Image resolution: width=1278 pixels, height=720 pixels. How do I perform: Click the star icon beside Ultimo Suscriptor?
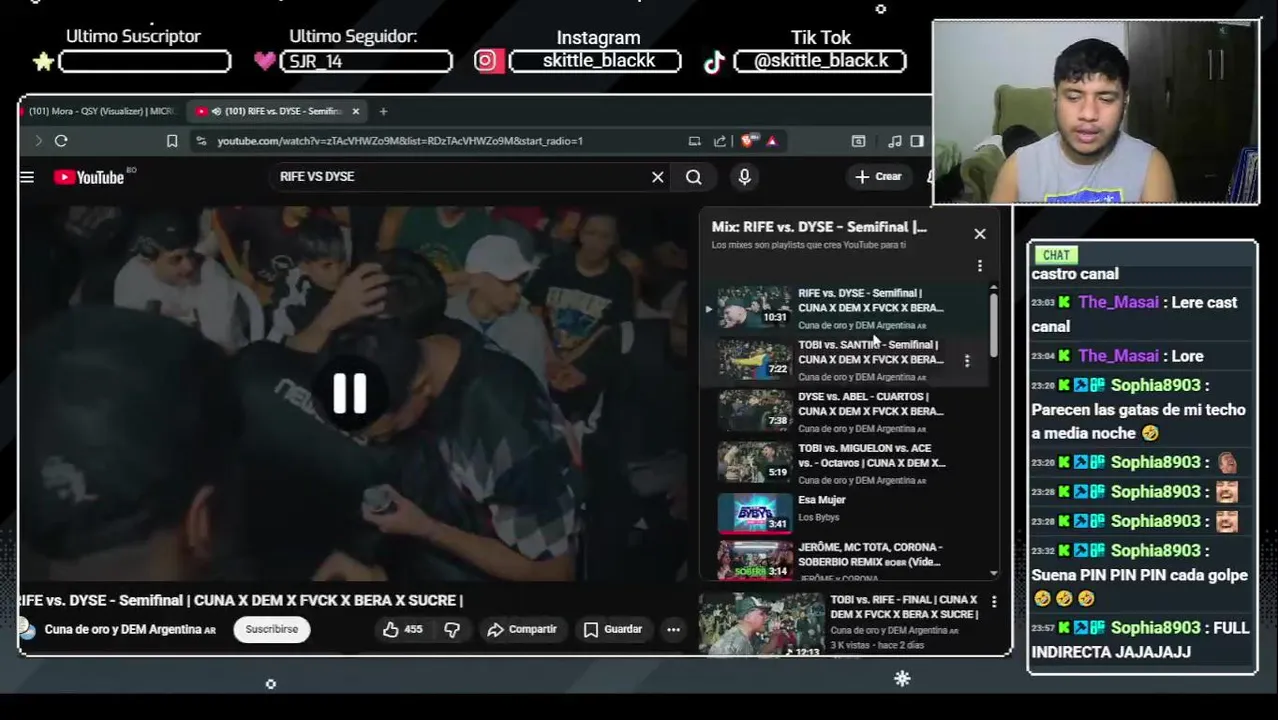(x=43, y=62)
